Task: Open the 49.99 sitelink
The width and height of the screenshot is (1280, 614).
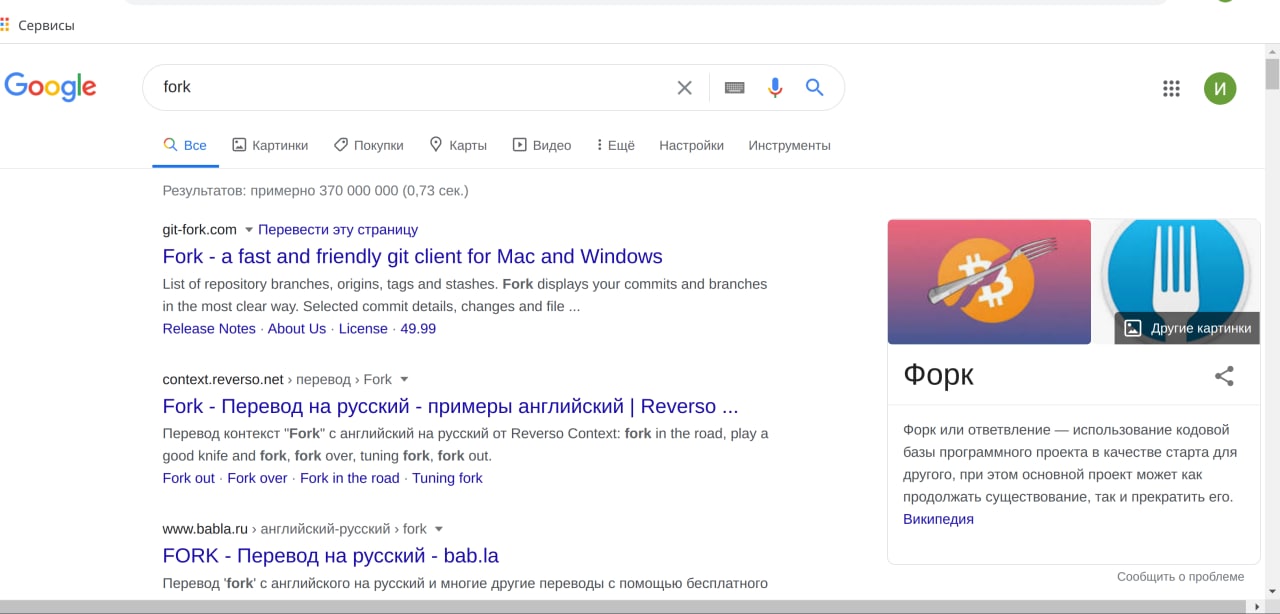Action: point(418,328)
